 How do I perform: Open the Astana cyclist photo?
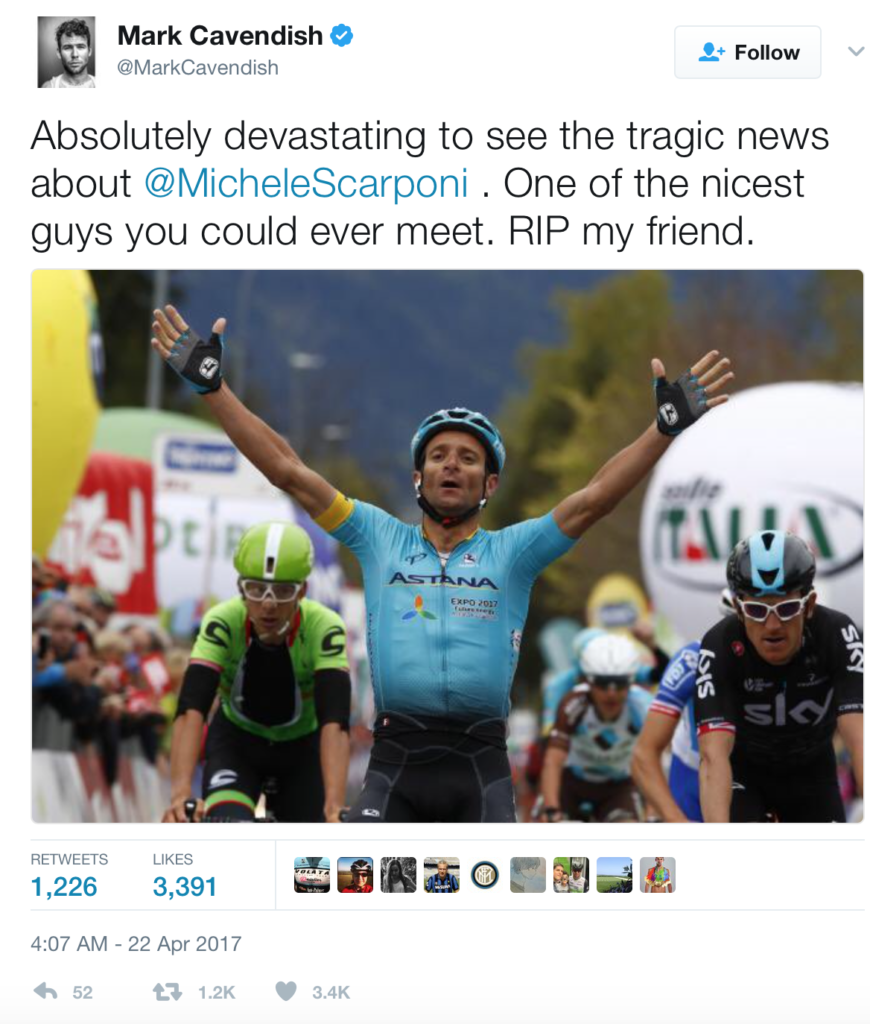point(447,546)
